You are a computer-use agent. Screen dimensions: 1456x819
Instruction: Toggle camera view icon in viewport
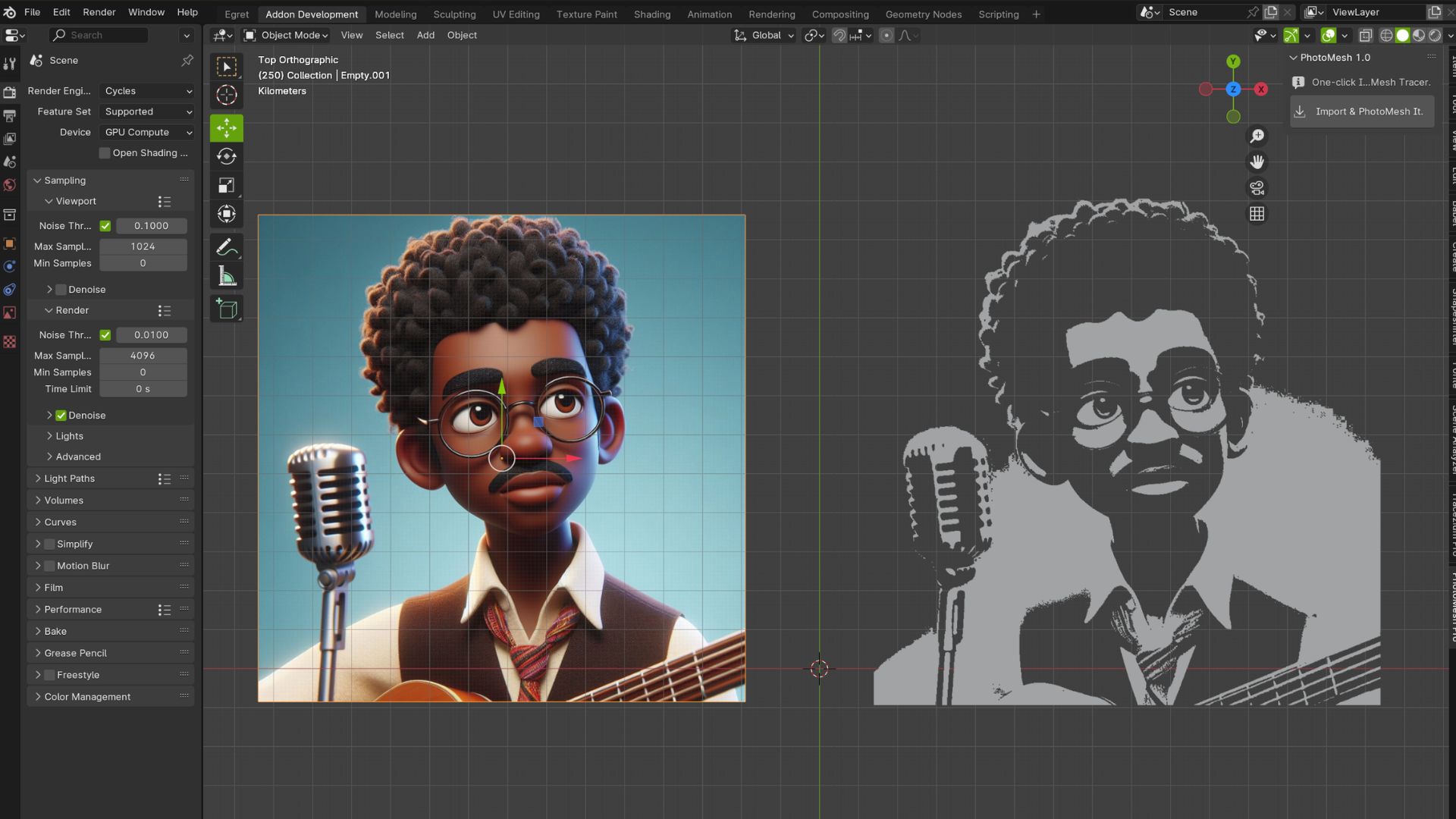pos(1257,188)
